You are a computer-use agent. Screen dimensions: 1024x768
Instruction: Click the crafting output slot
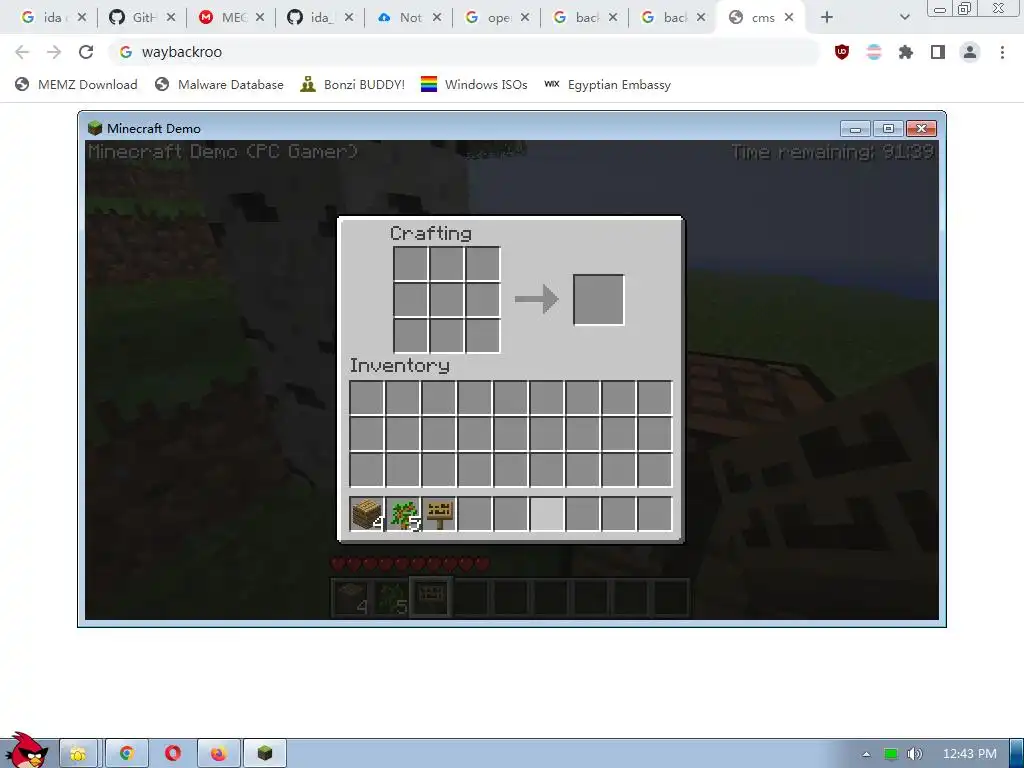(598, 300)
